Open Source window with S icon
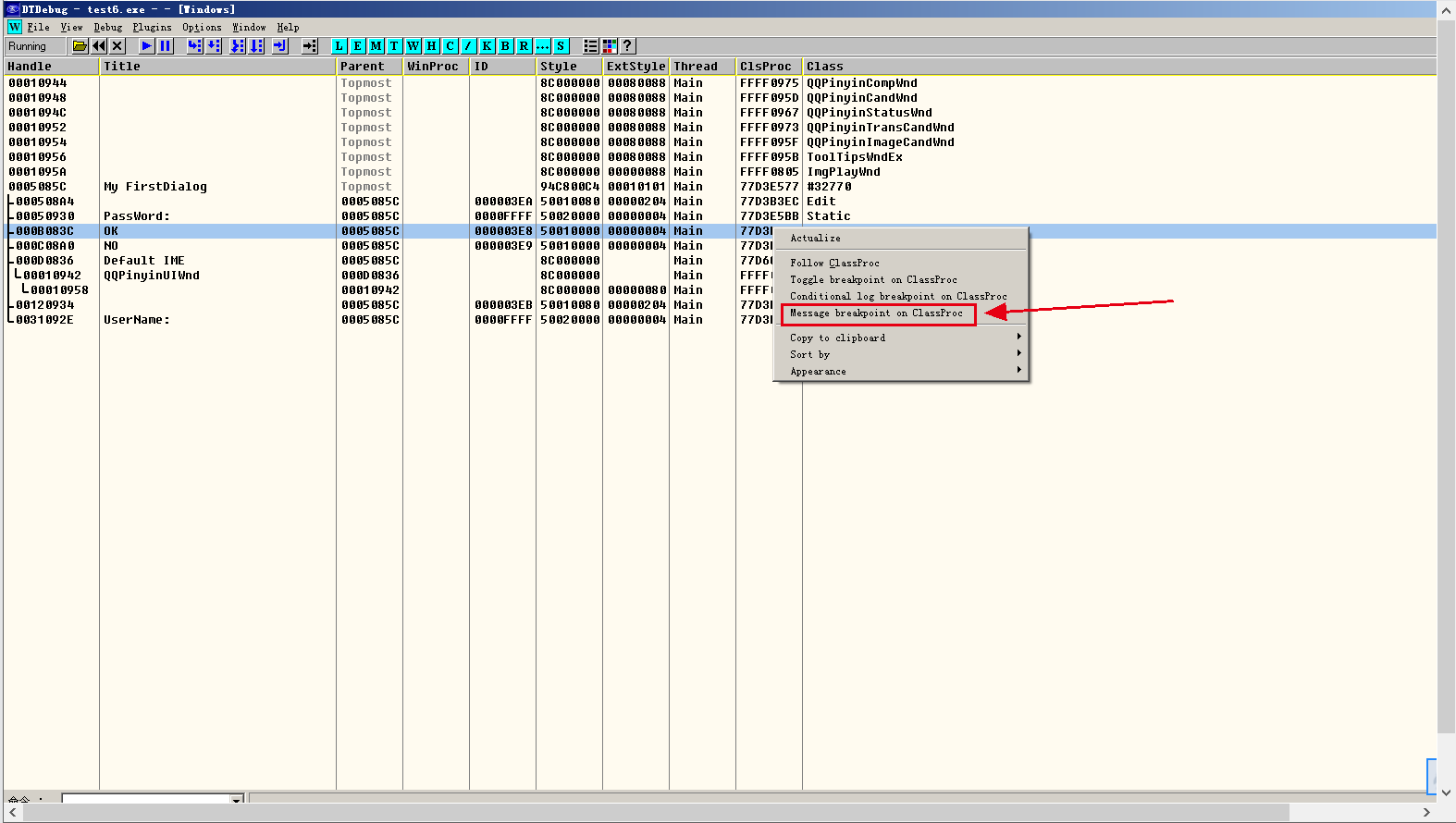 561,46
